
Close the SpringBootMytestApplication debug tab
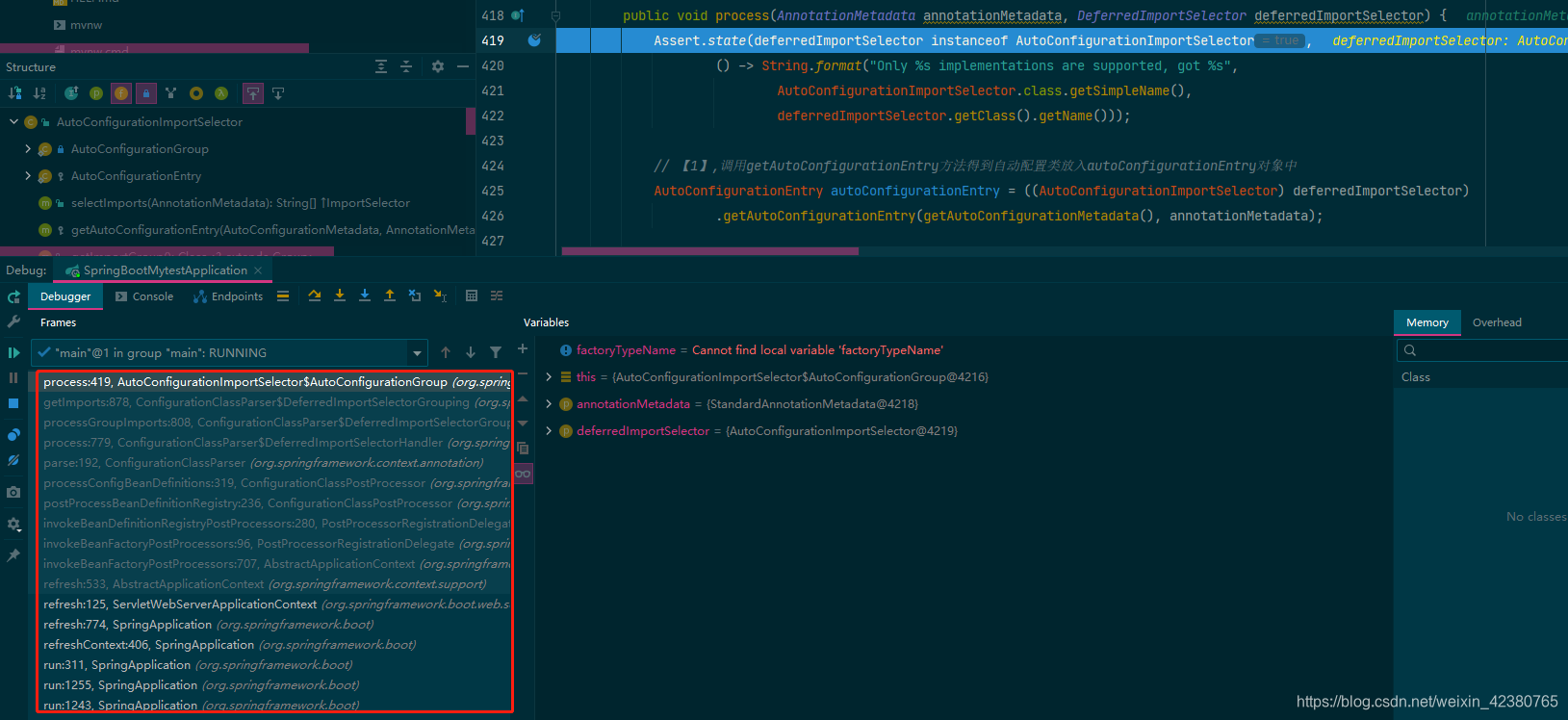(x=258, y=270)
